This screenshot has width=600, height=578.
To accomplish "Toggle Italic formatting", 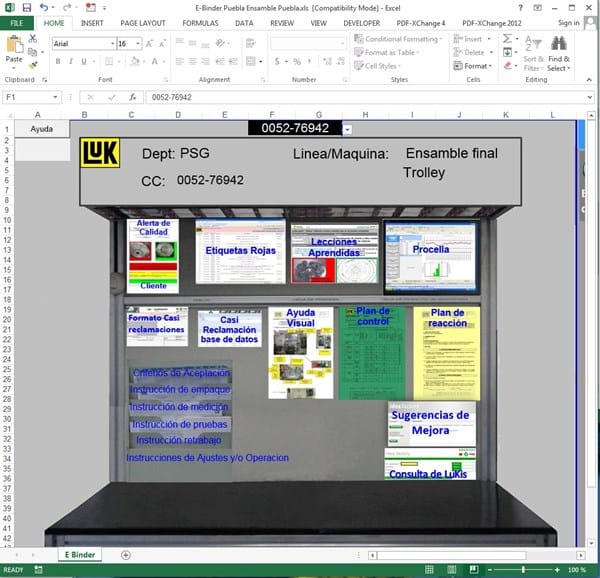I will (71, 61).
